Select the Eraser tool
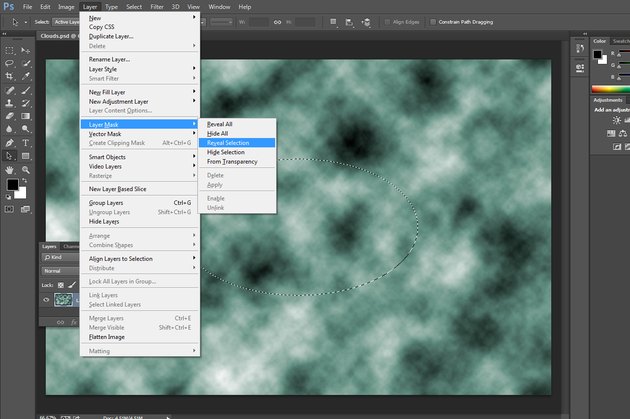 coord(9,116)
